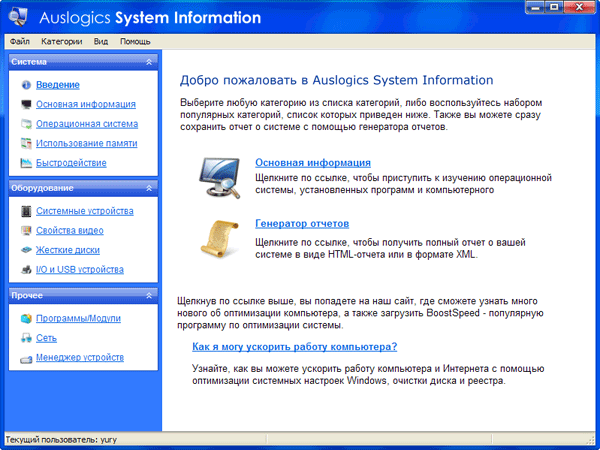Image resolution: width=600 pixels, height=450 pixels.
Task: Go to Основная информация in sidebar
Action: [86, 104]
